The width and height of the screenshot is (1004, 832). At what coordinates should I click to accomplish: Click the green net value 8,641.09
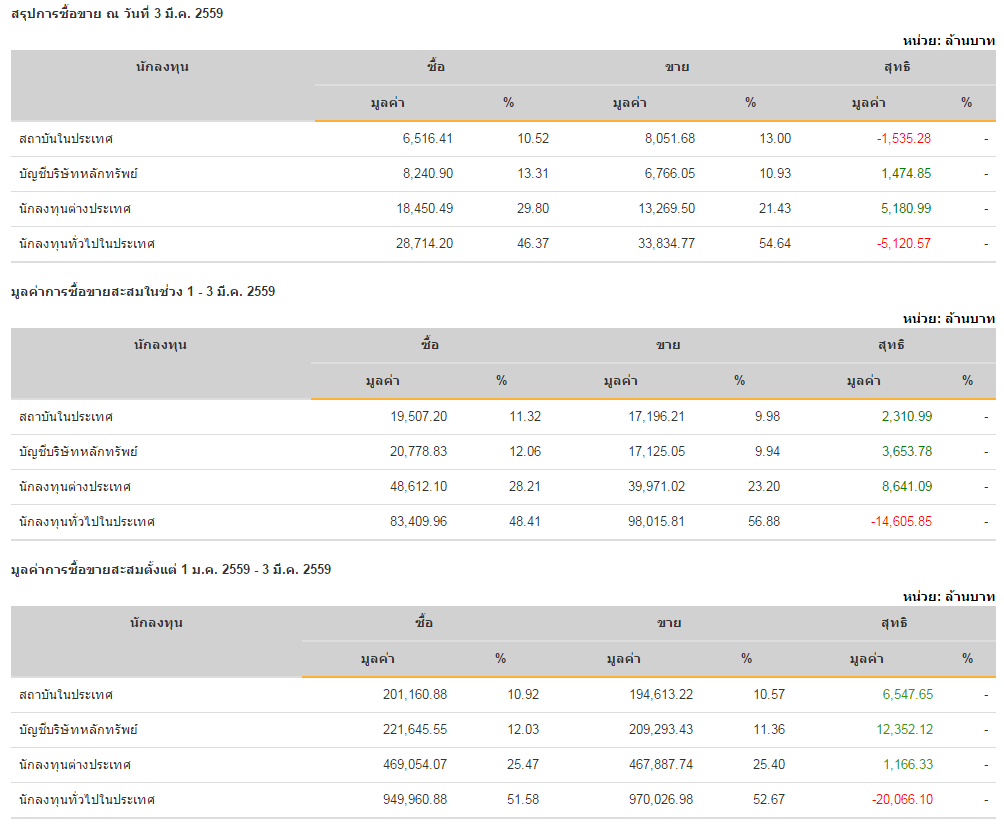click(906, 486)
